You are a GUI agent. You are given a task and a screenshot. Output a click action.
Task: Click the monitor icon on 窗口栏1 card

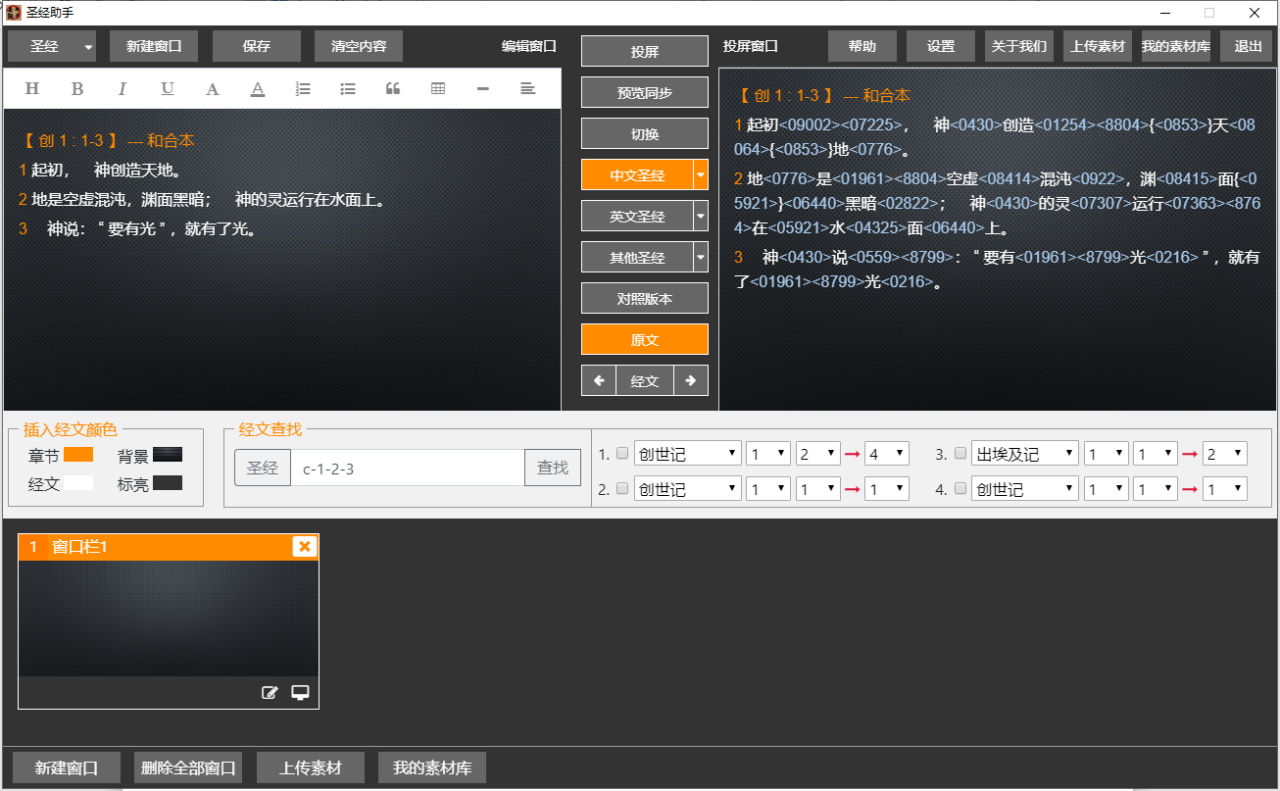(300, 692)
